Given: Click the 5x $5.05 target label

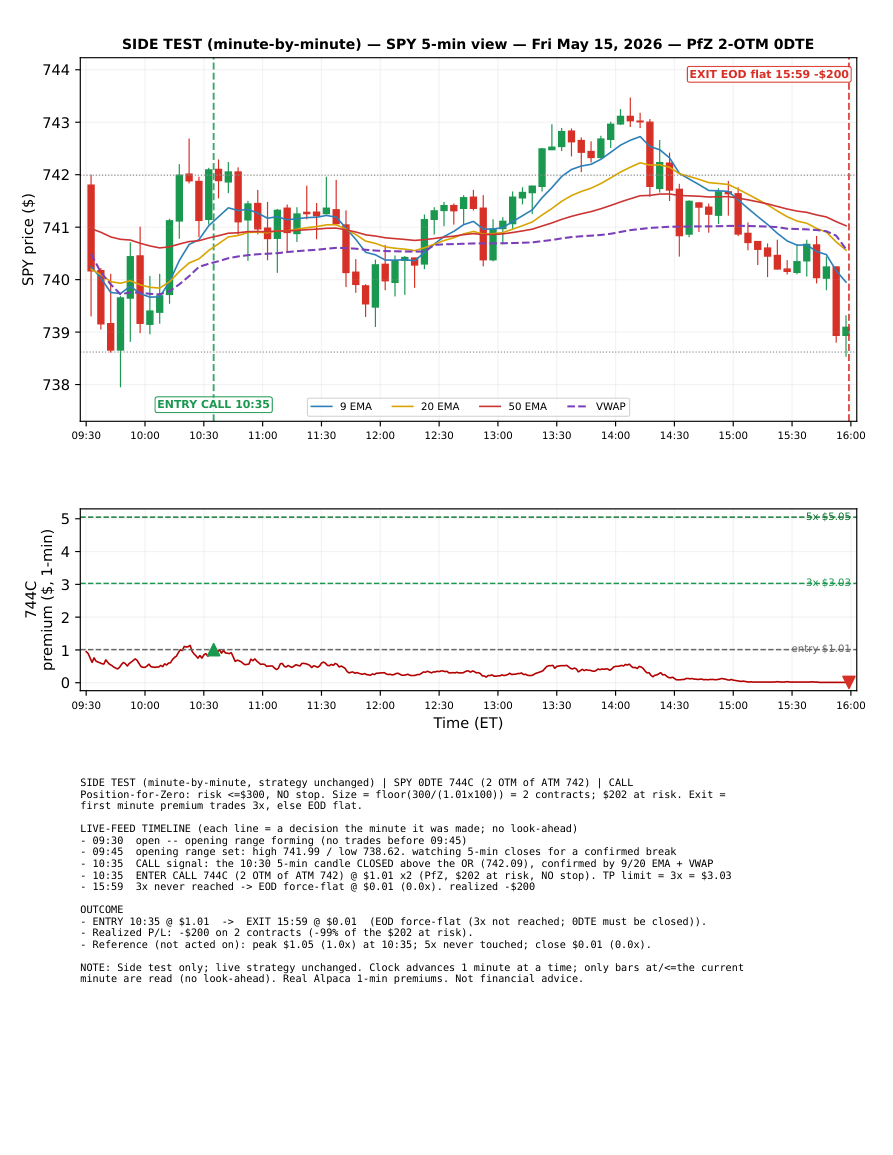Looking at the screenshot, I should (828, 516).
